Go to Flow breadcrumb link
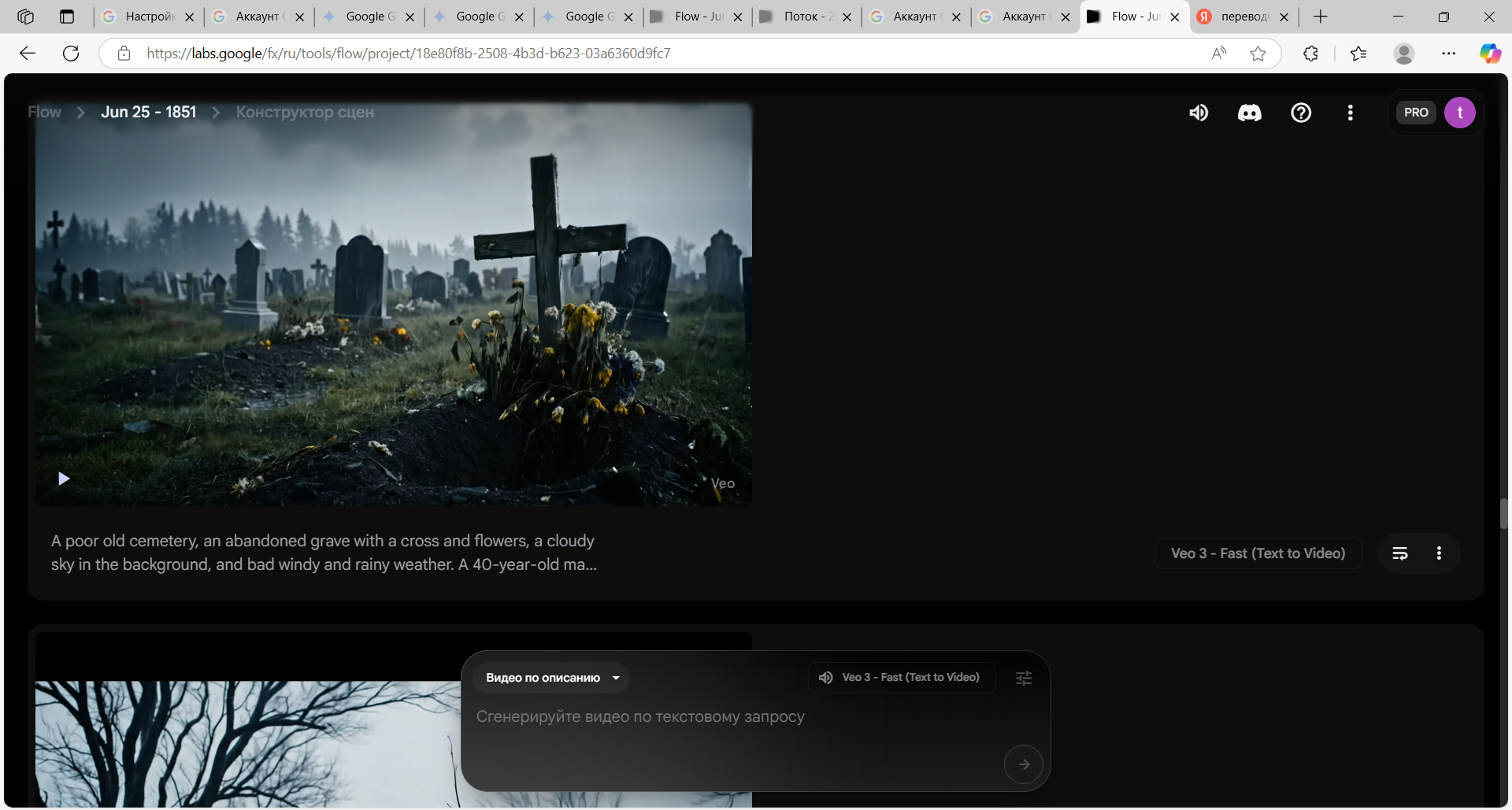 (44, 113)
